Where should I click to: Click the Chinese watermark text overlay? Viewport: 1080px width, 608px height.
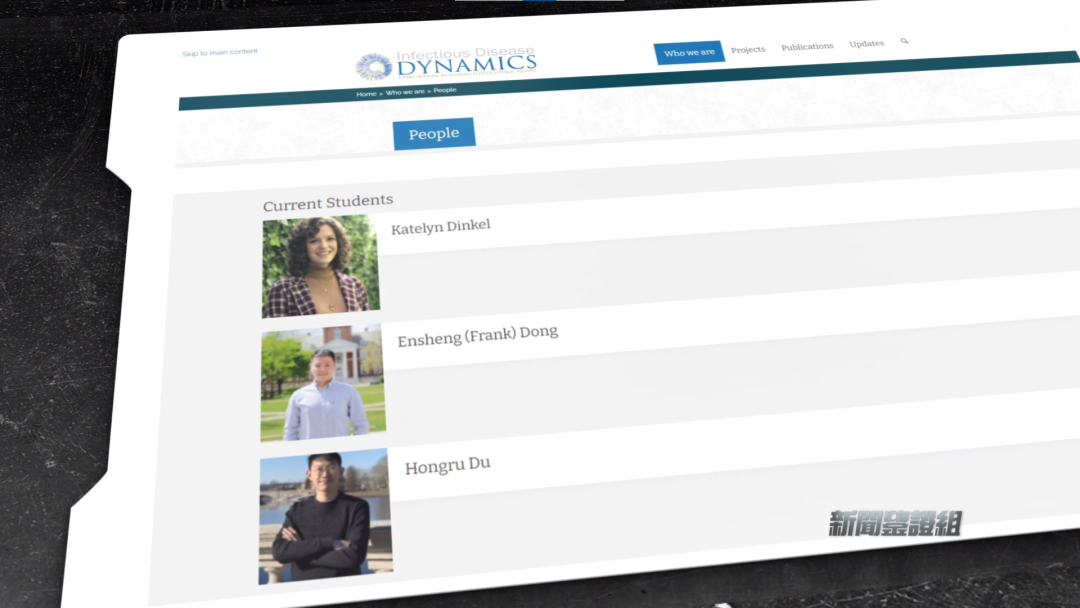pyautogui.click(x=894, y=523)
